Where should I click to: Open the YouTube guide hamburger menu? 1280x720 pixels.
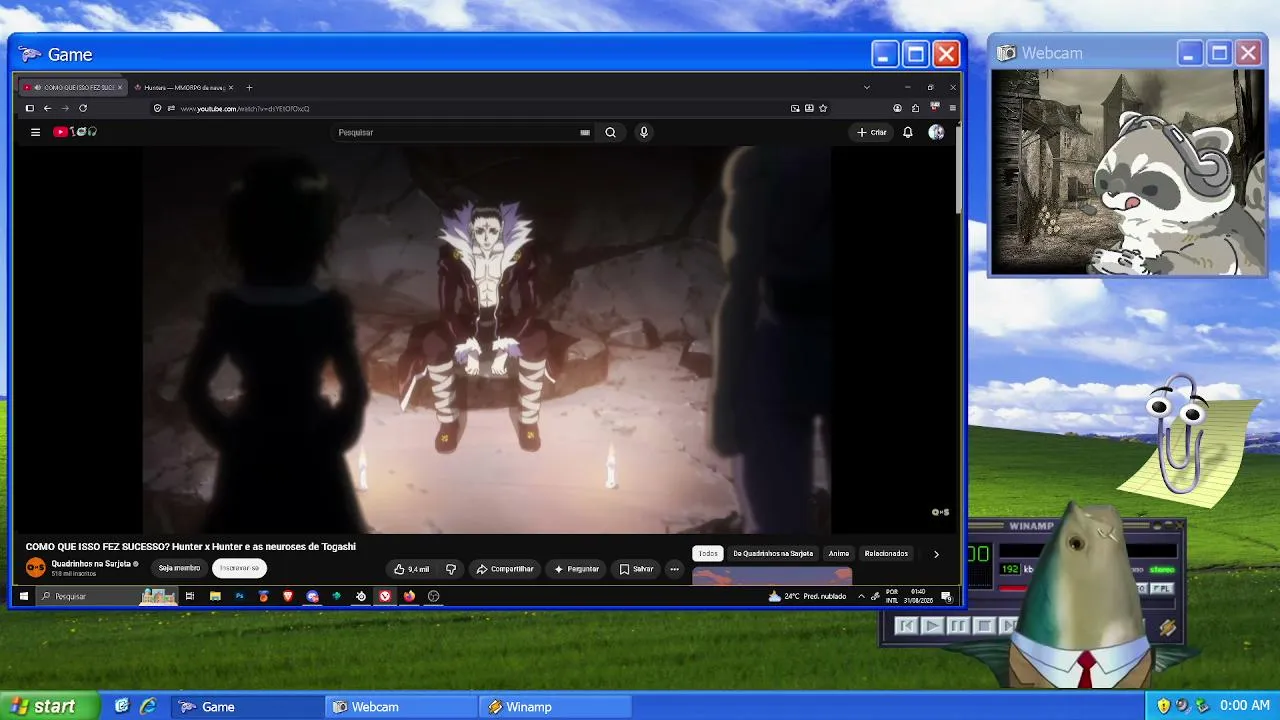point(35,132)
